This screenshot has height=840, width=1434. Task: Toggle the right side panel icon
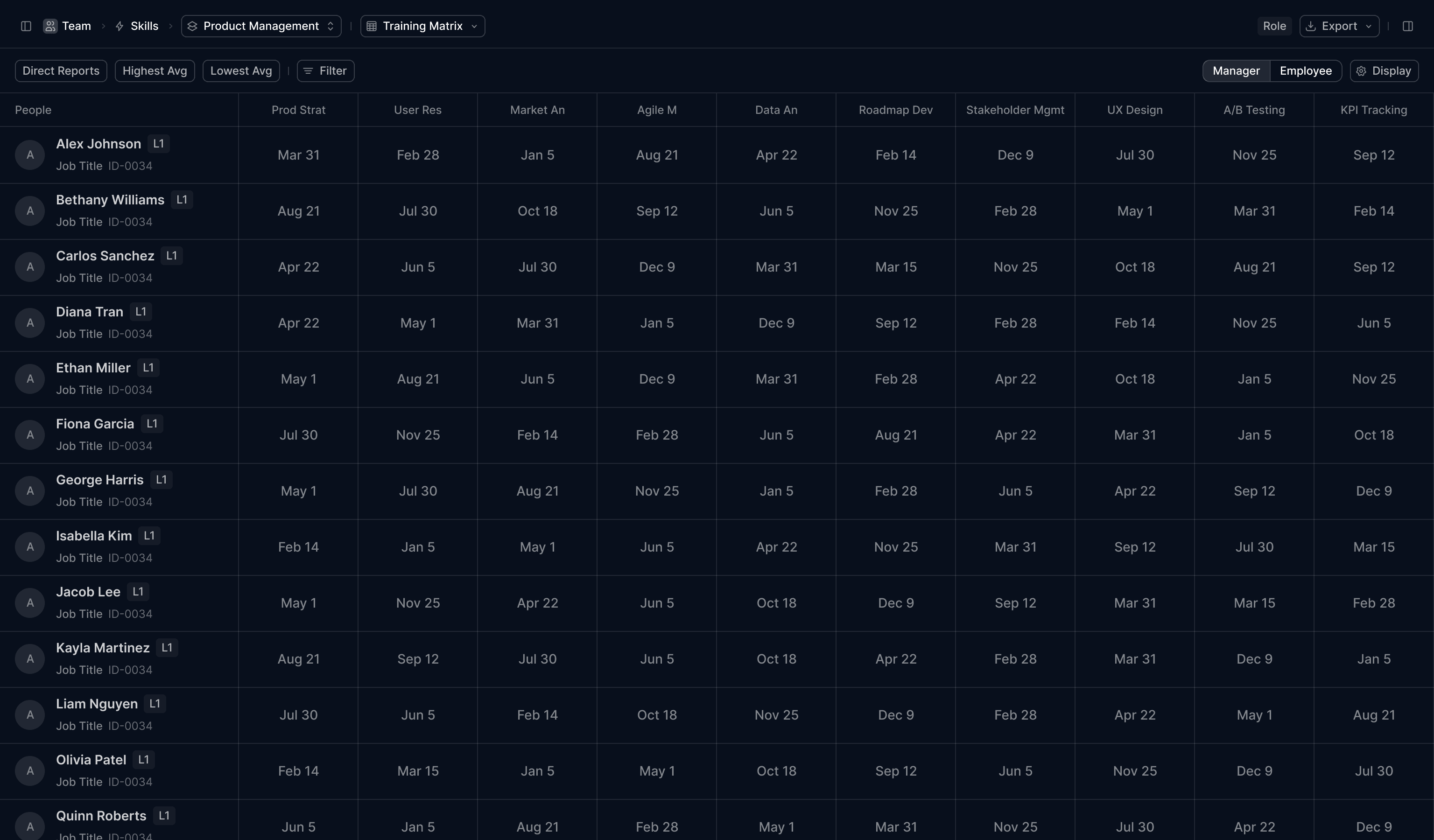tap(1407, 26)
